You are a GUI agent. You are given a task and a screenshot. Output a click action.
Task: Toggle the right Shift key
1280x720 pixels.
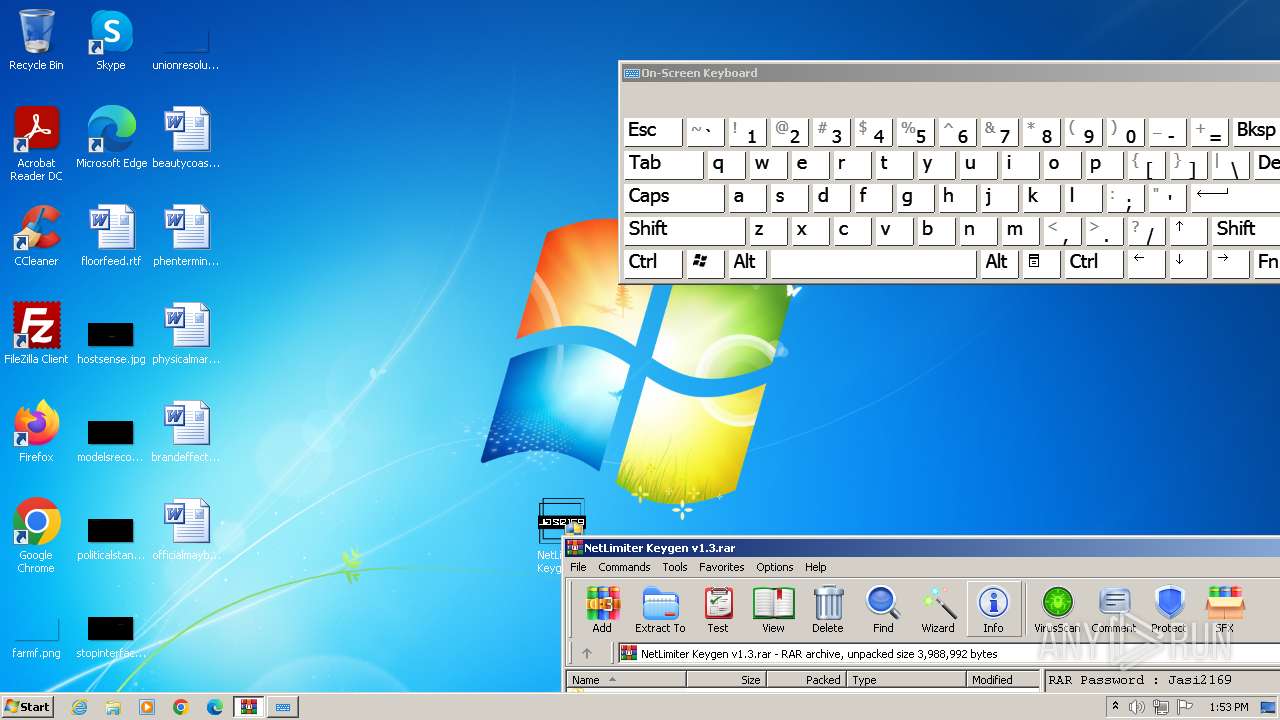click(x=1246, y=230)
